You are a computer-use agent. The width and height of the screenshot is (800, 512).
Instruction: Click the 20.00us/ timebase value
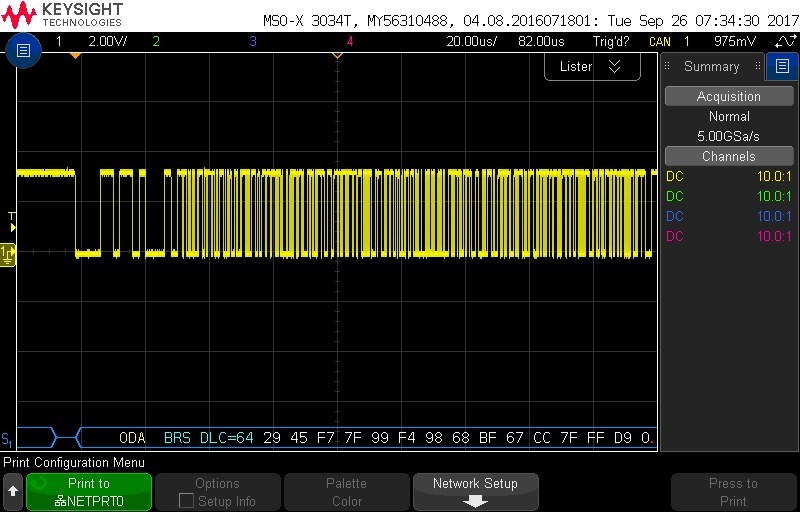[471, 41]
